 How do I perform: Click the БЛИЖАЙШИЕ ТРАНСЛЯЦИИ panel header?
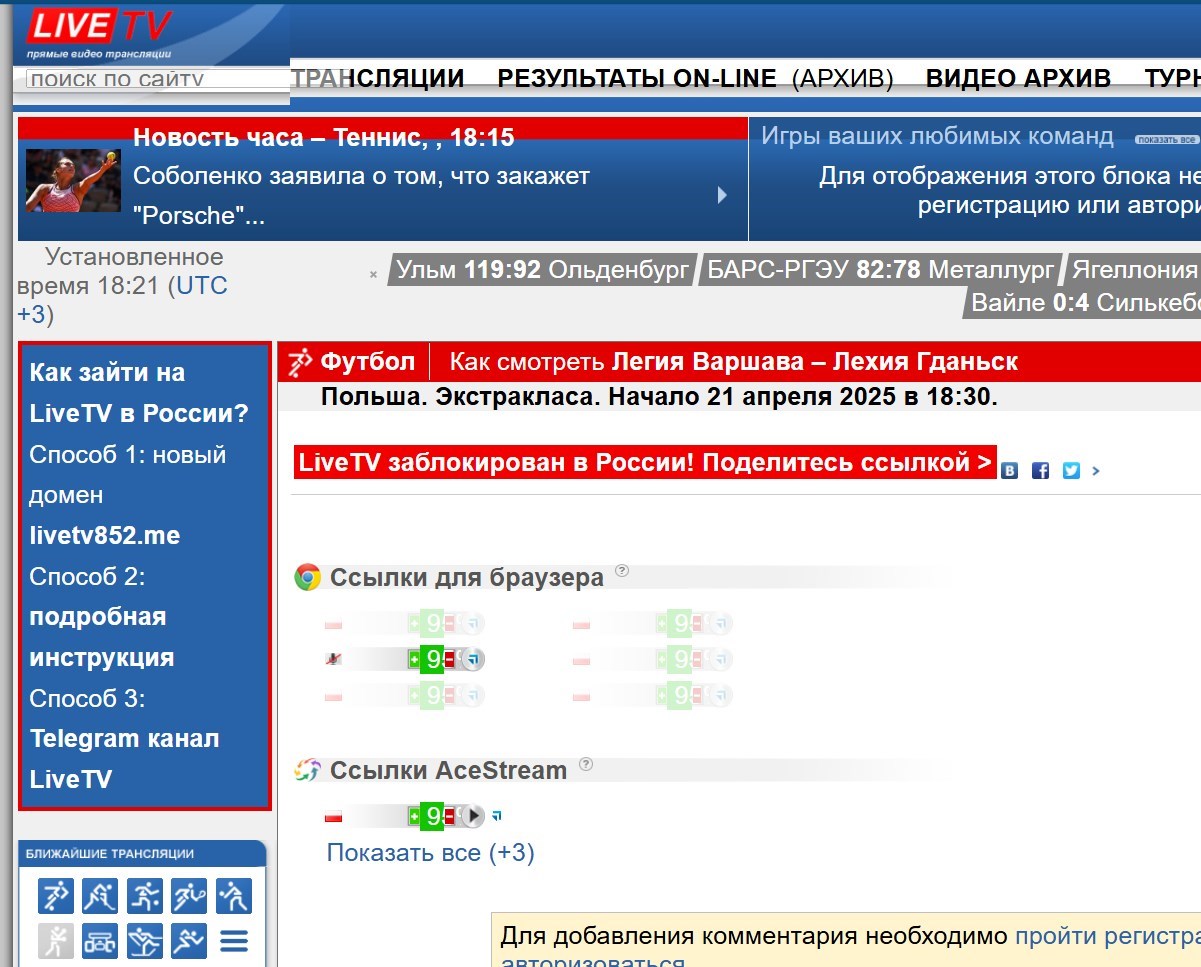pyautogui.click(x=142, y=854)
